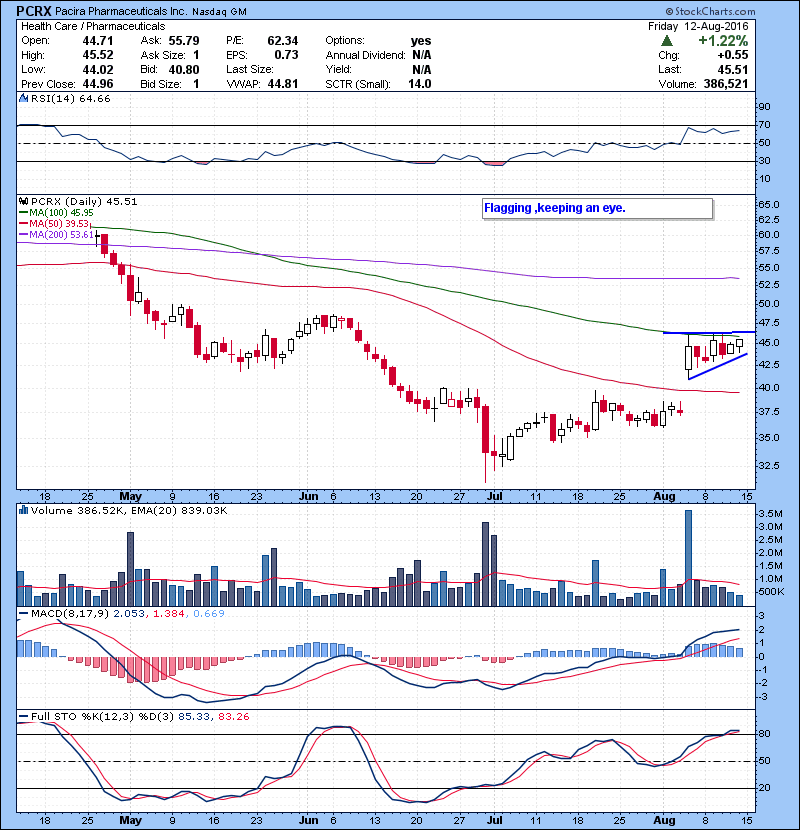Click the MA(50) 39.53 legend entry
800x830 pixels.
pyautogui.click(x=55, y=223)
